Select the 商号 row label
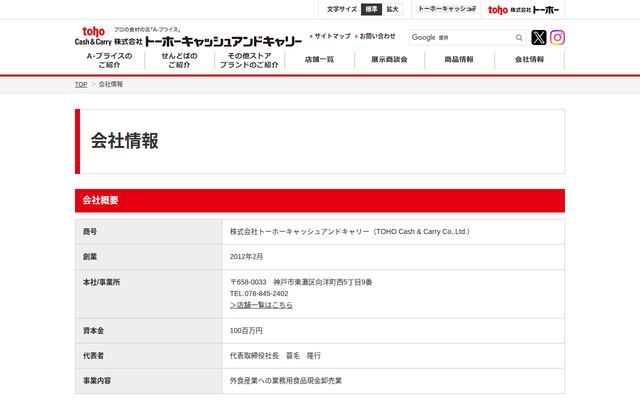This screenshot has height=400, width=640. (x=90, y=232)
